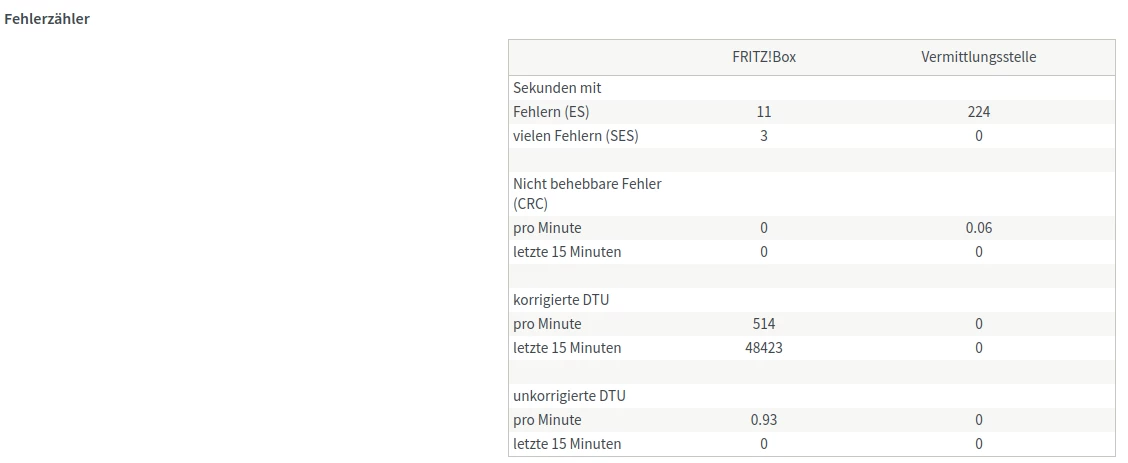Click the vielen Fehlern (SES) label

[x=575, y=136]
